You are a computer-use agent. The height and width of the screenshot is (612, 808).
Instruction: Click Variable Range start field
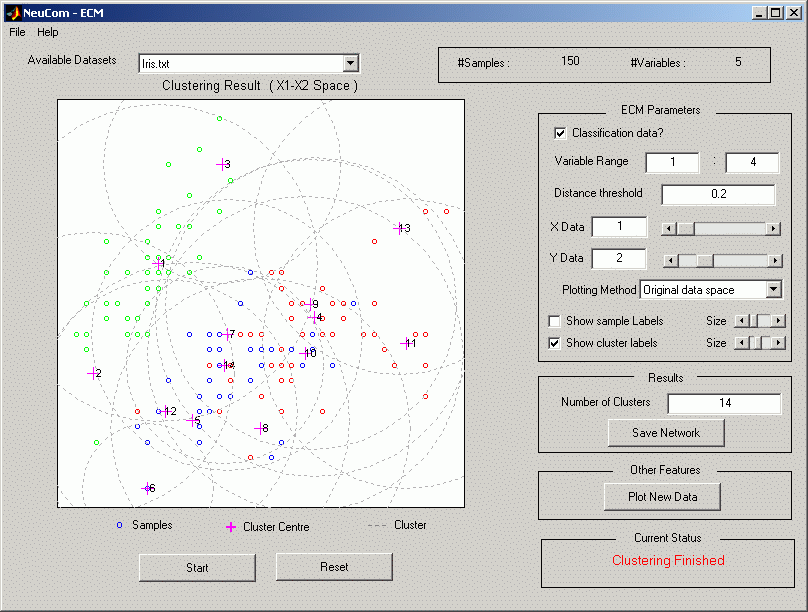(x=672, y=162)
